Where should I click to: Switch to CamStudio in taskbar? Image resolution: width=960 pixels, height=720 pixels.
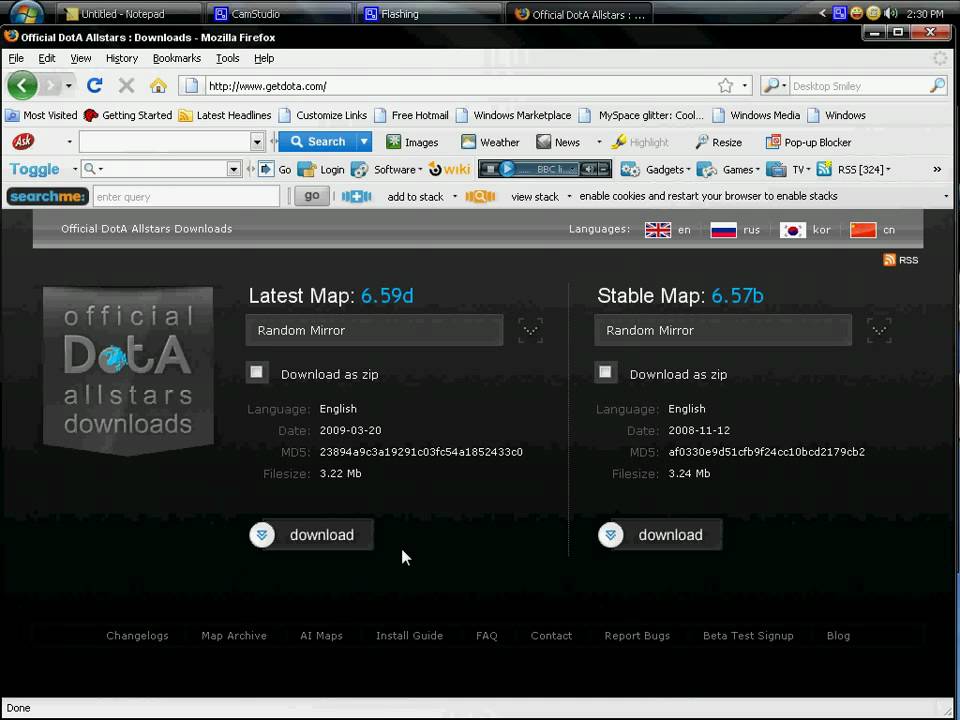(x=279, y=13)
